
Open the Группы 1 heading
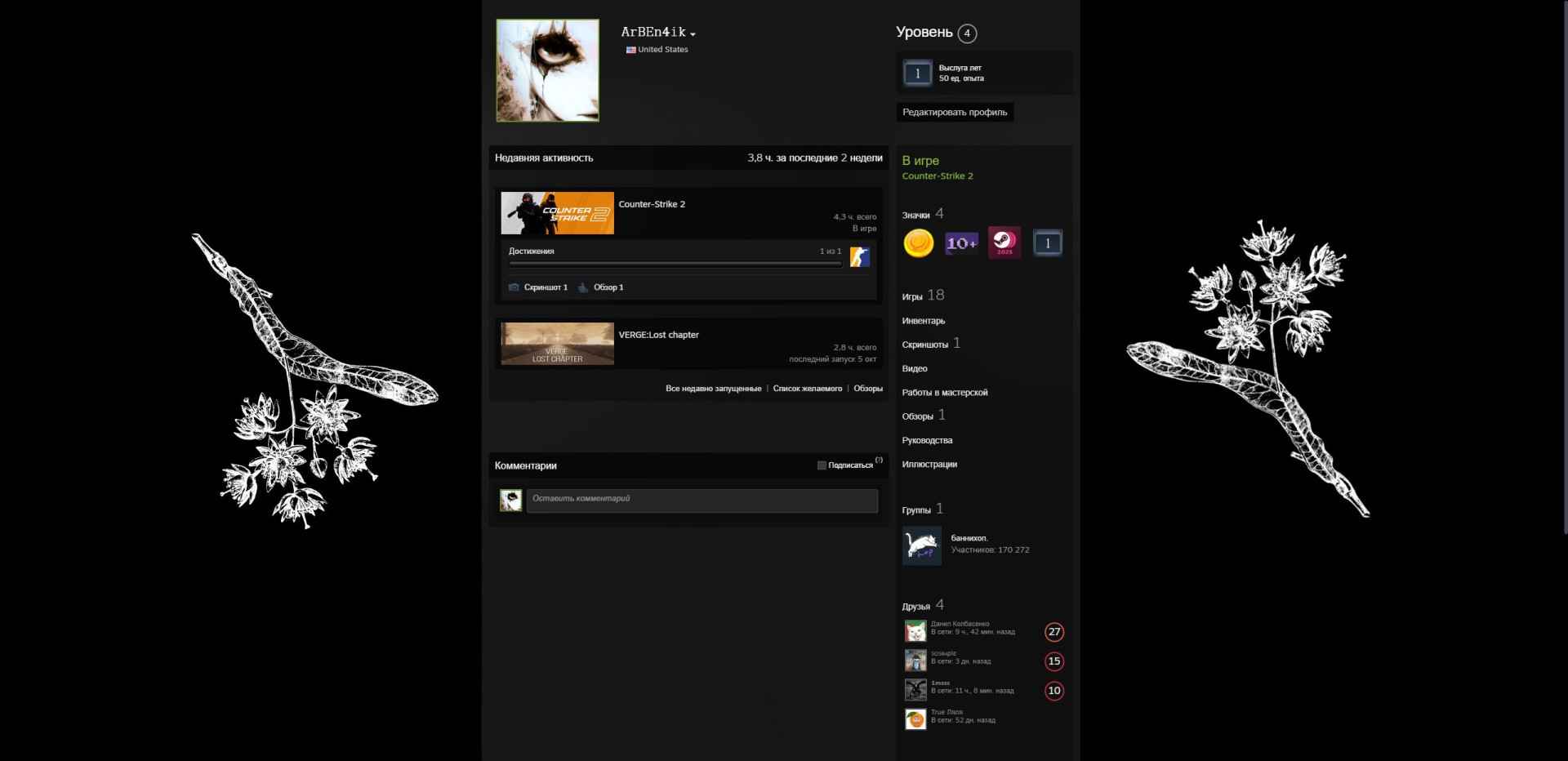[923, 510]
